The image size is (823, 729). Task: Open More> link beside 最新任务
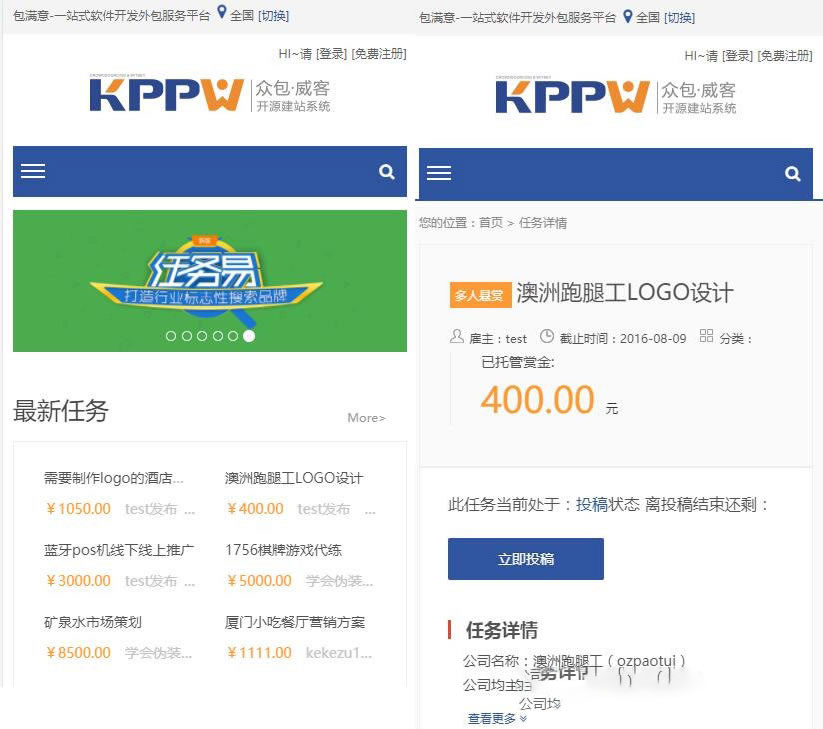point(366,418)
